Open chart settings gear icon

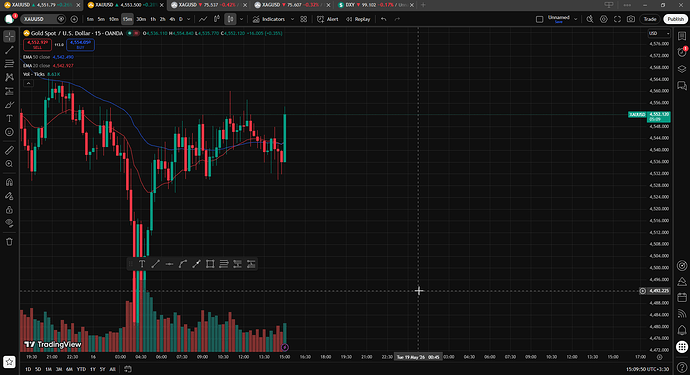click(604, 19)
